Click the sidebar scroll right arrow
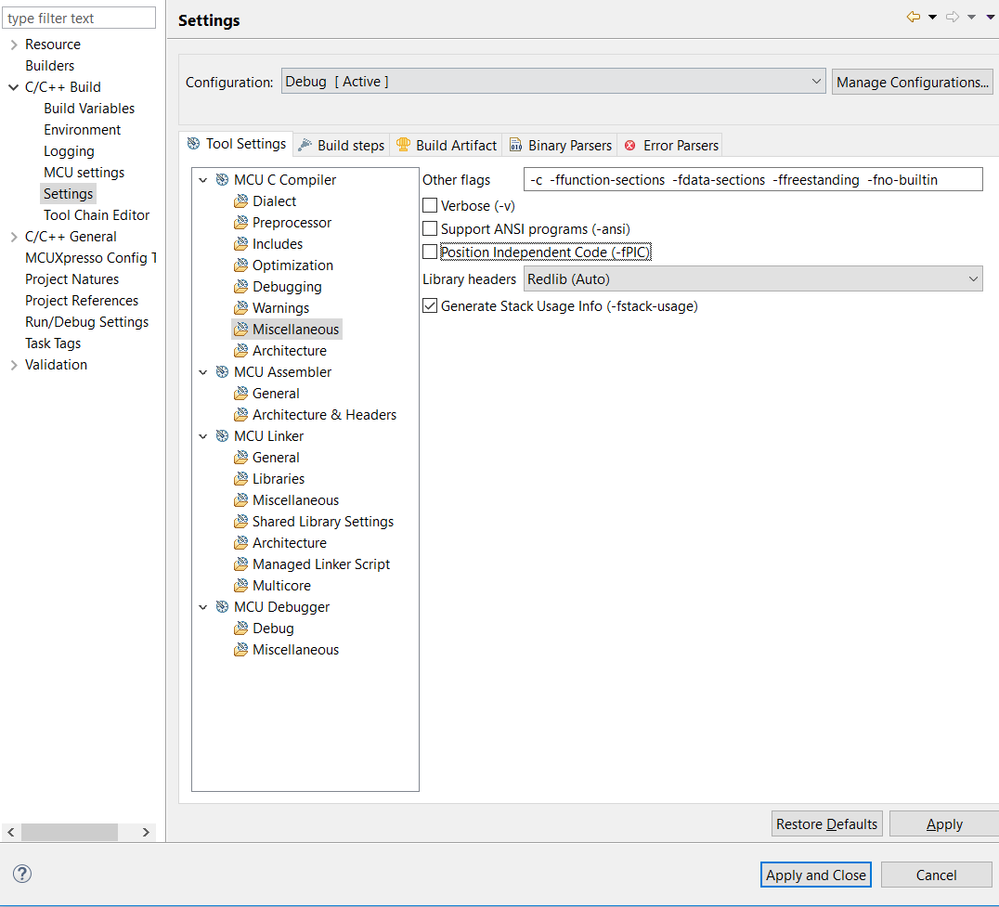This screenshot has width=999, height=907. click(146, 832)
